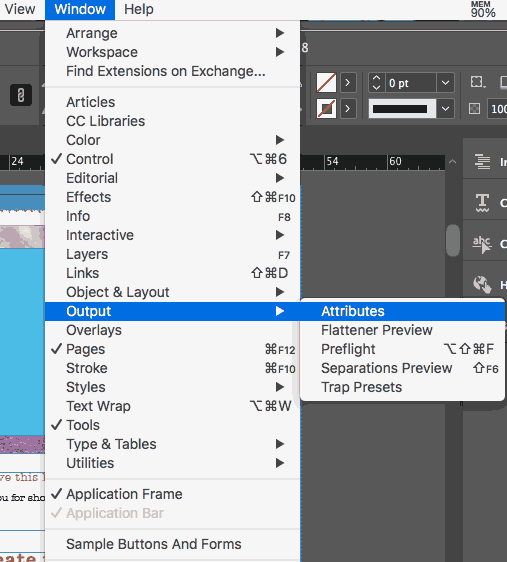Open the abc cursor panel icon
Screen dimensions: 507x562
point(482,244)
